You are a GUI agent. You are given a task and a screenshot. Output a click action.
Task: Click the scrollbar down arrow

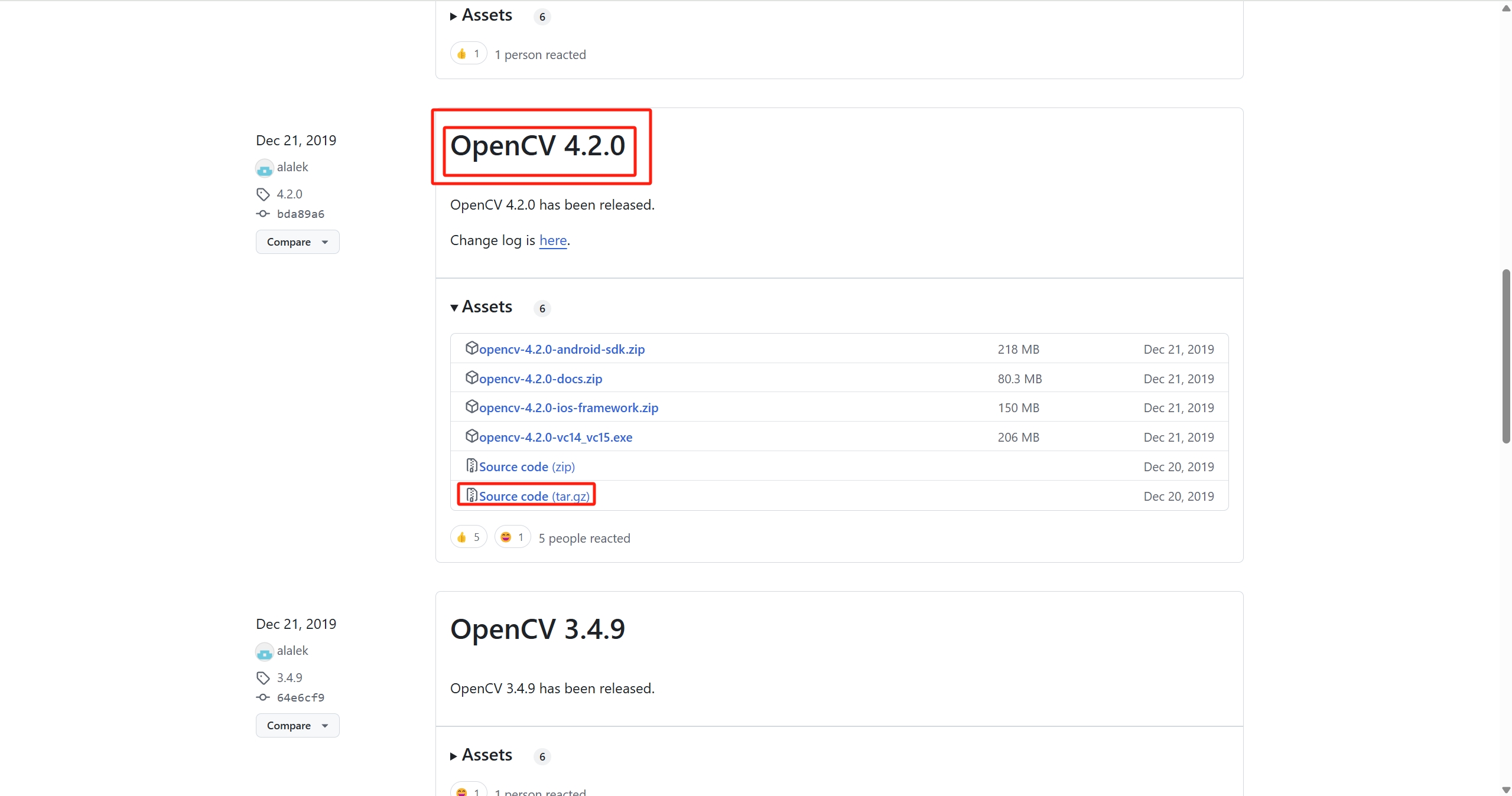click(1506, 790)
